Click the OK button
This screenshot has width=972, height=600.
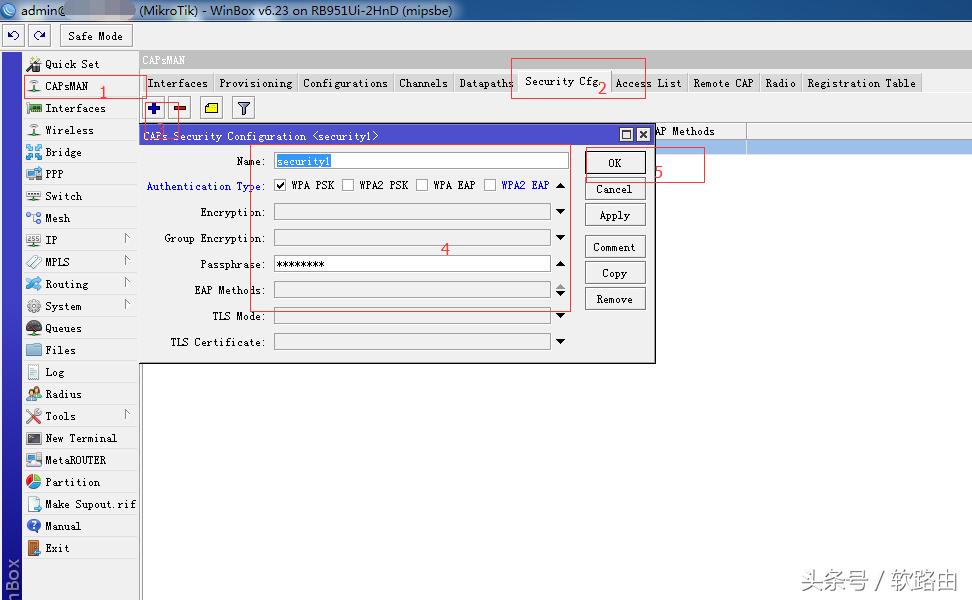[x=614, y=163]
